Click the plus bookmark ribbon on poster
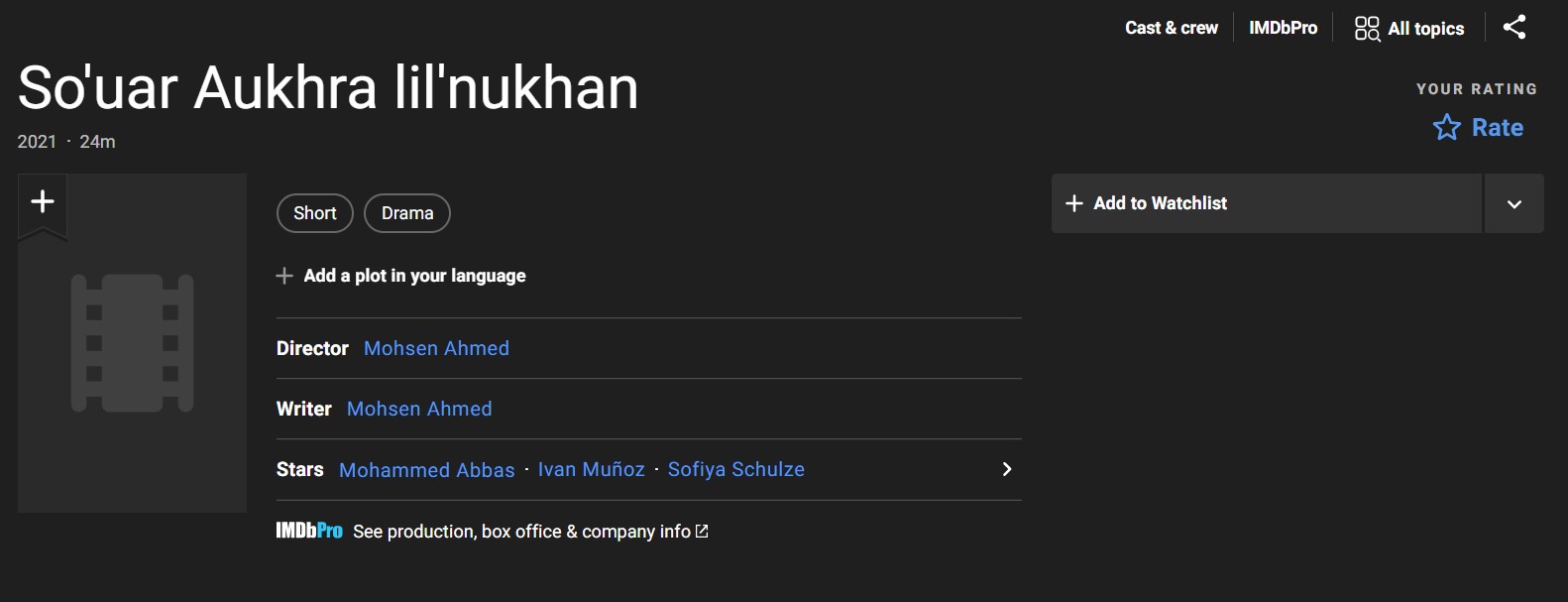The height and width of the screenshot is (602, 1568). point(43,203)
